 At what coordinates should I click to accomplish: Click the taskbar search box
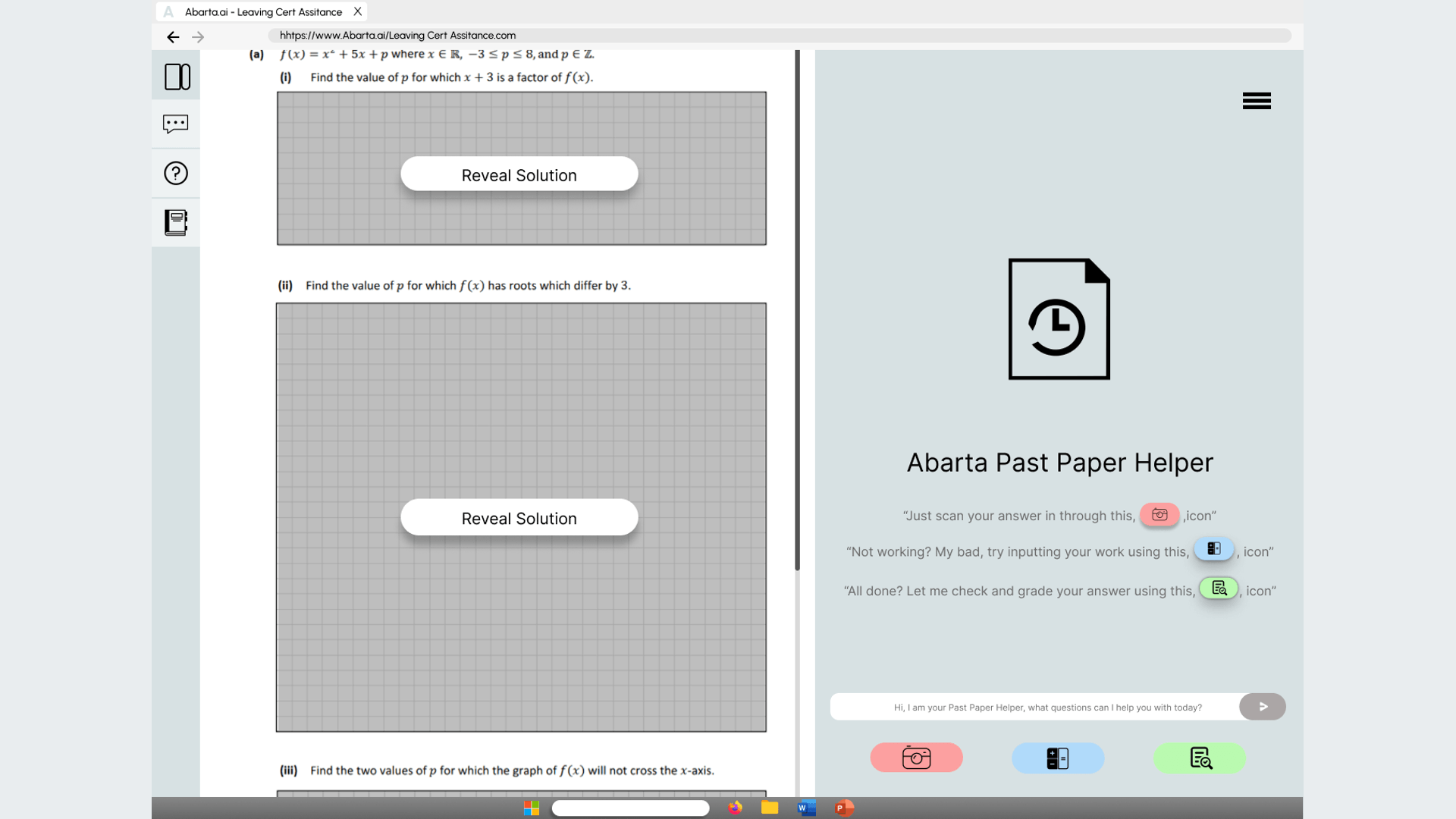(630, 808)
